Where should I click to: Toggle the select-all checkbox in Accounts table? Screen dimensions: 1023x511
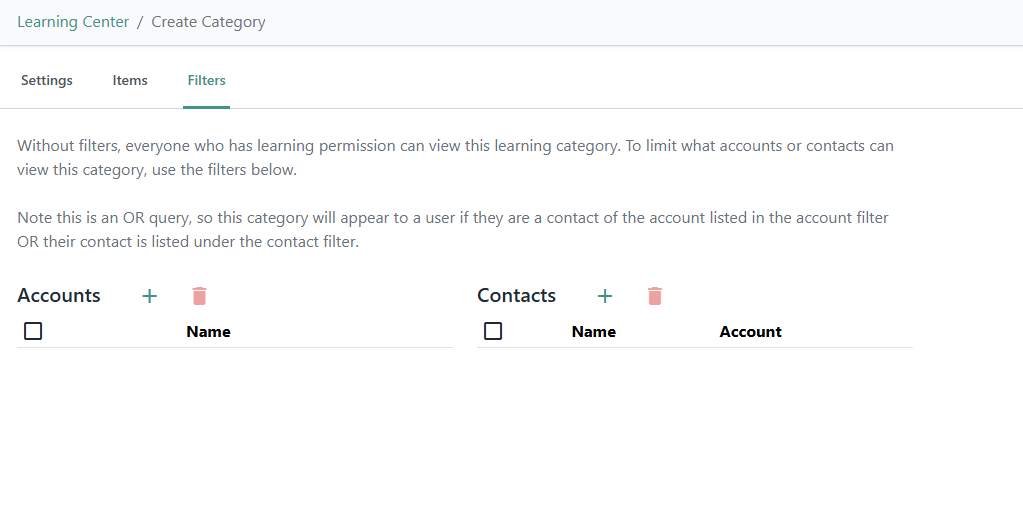click(x=33, y=331)
